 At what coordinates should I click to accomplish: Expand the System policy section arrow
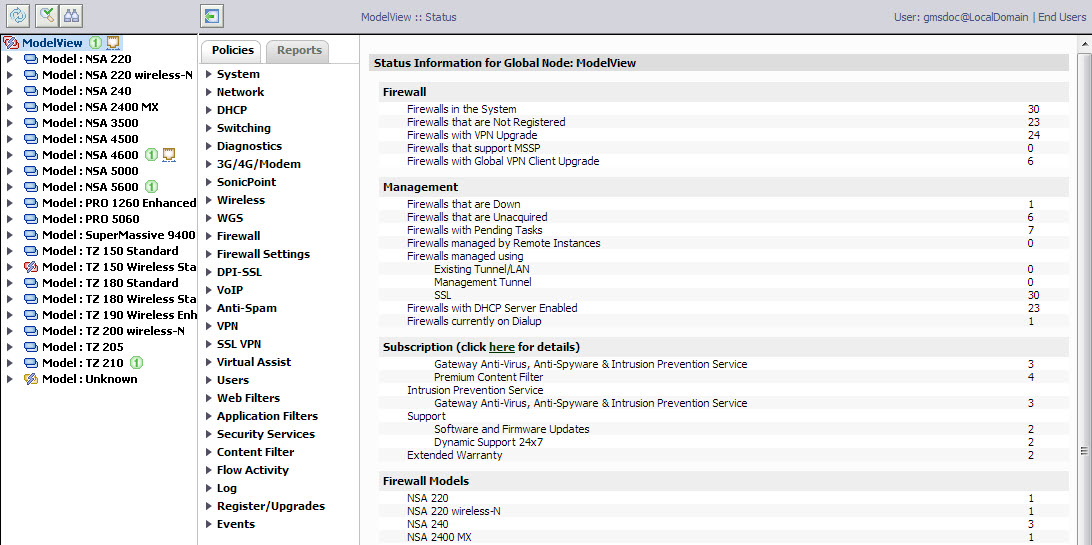(209, 74)
